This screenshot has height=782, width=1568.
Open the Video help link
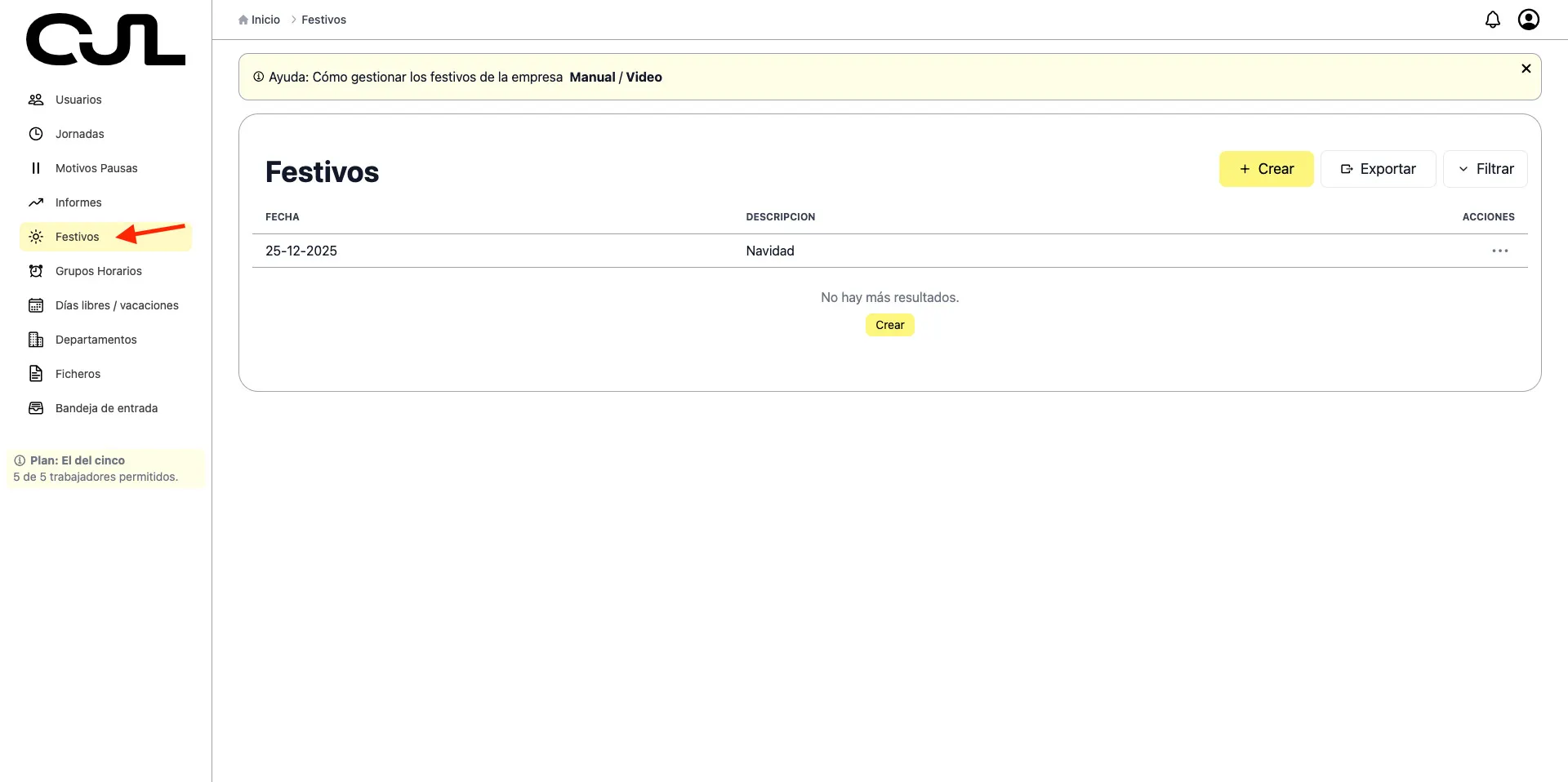644,78
